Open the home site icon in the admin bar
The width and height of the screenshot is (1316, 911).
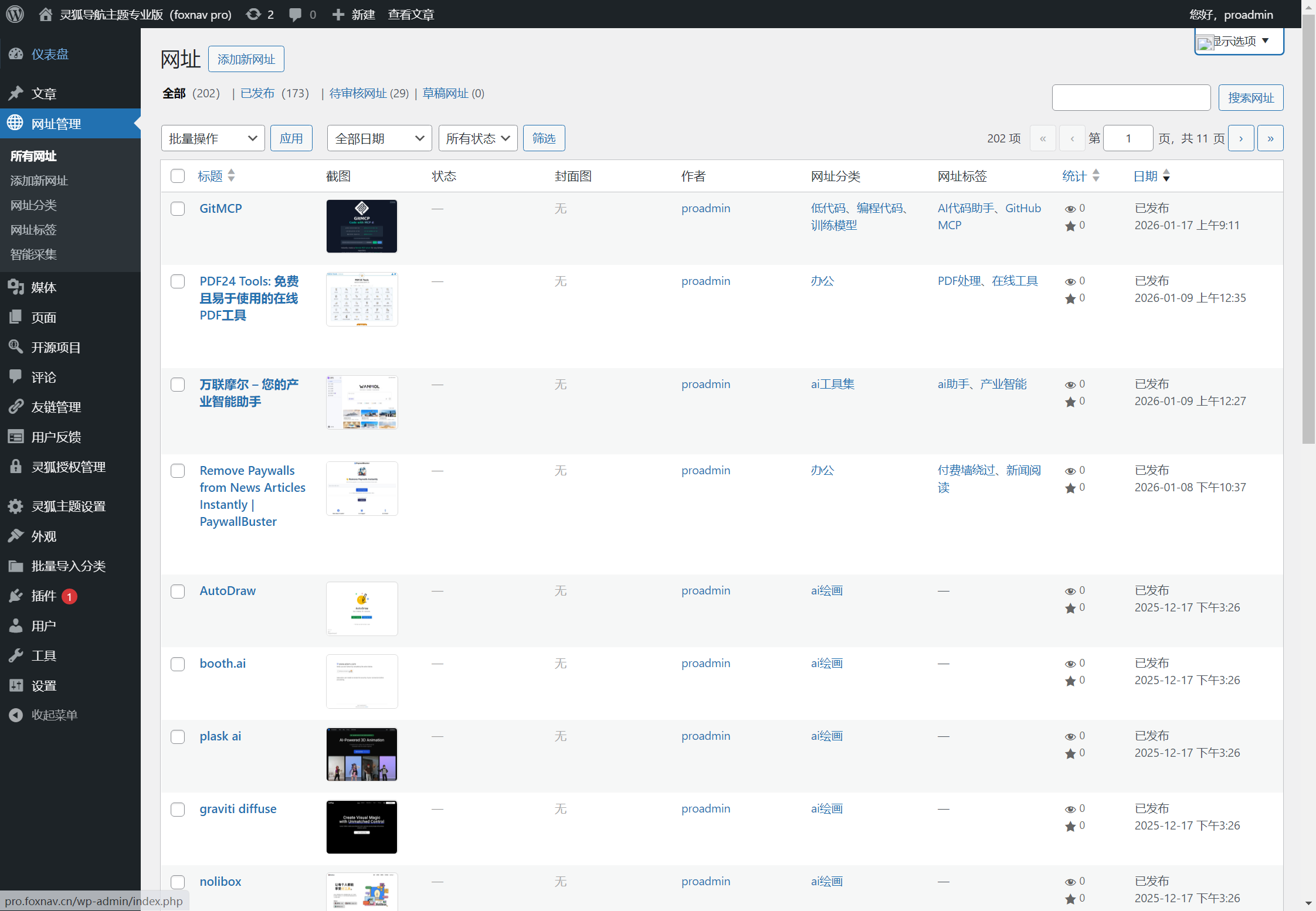(x=45, y=14)
